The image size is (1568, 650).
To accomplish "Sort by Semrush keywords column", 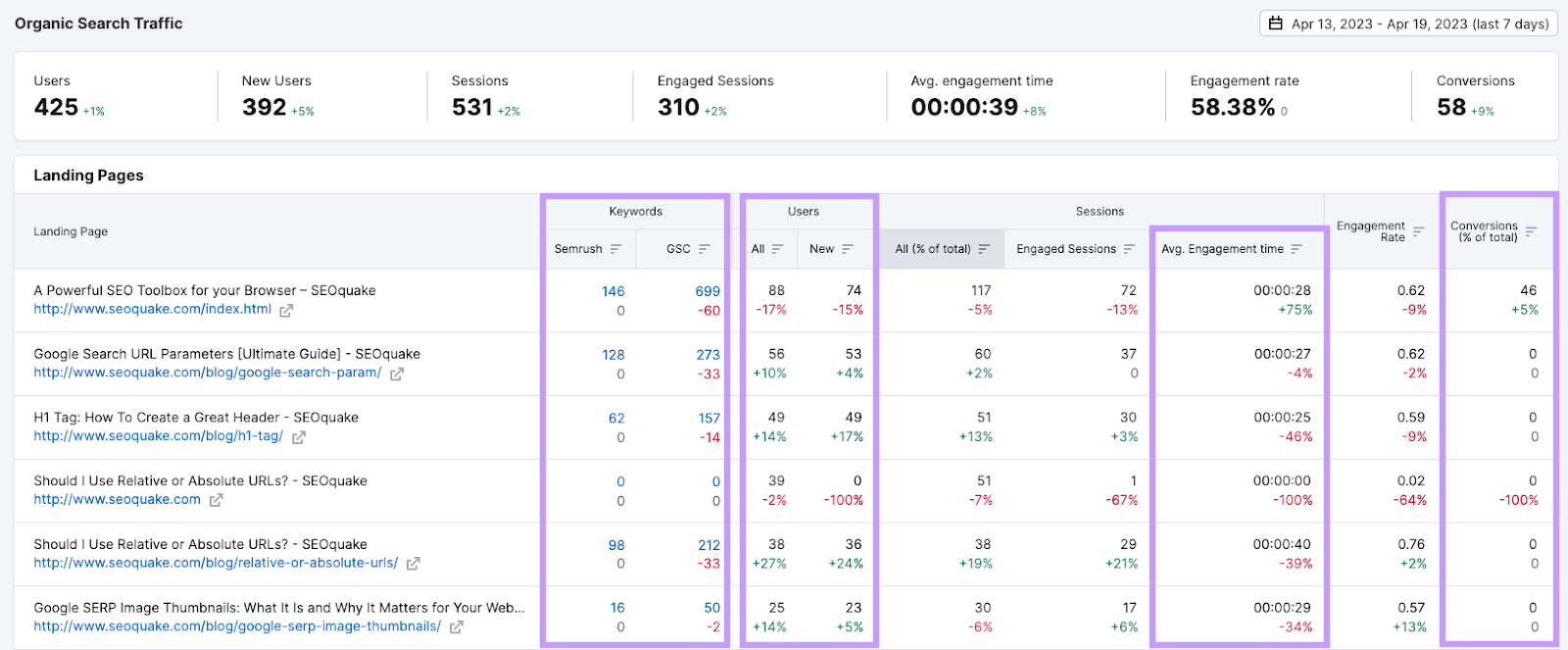I will [615, 249].
